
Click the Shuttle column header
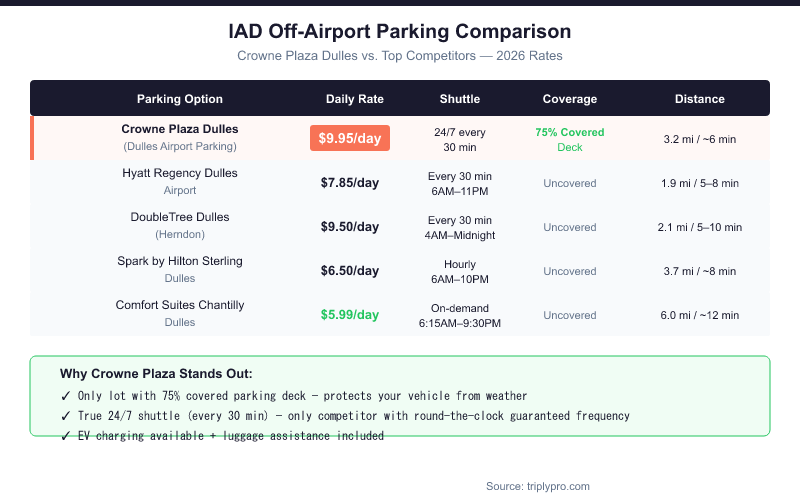(460, 99)
